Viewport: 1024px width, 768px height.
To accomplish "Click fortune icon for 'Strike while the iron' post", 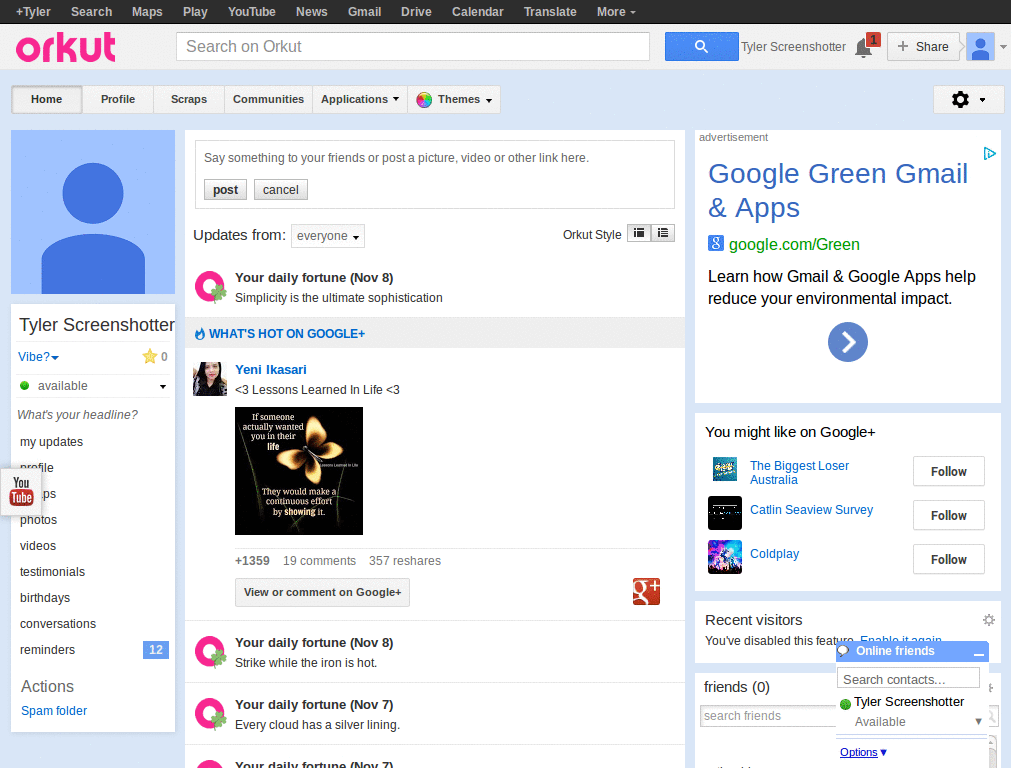I will click(210, 652).
